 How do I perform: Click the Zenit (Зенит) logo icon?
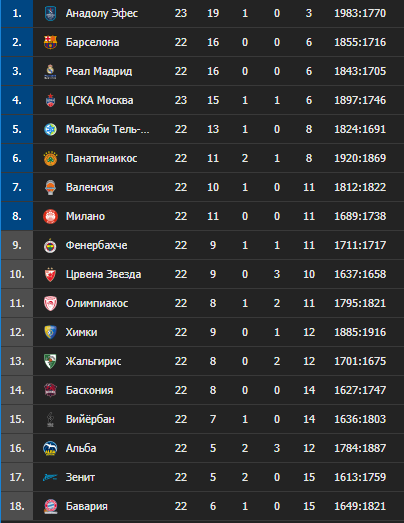tap(50, 477)
